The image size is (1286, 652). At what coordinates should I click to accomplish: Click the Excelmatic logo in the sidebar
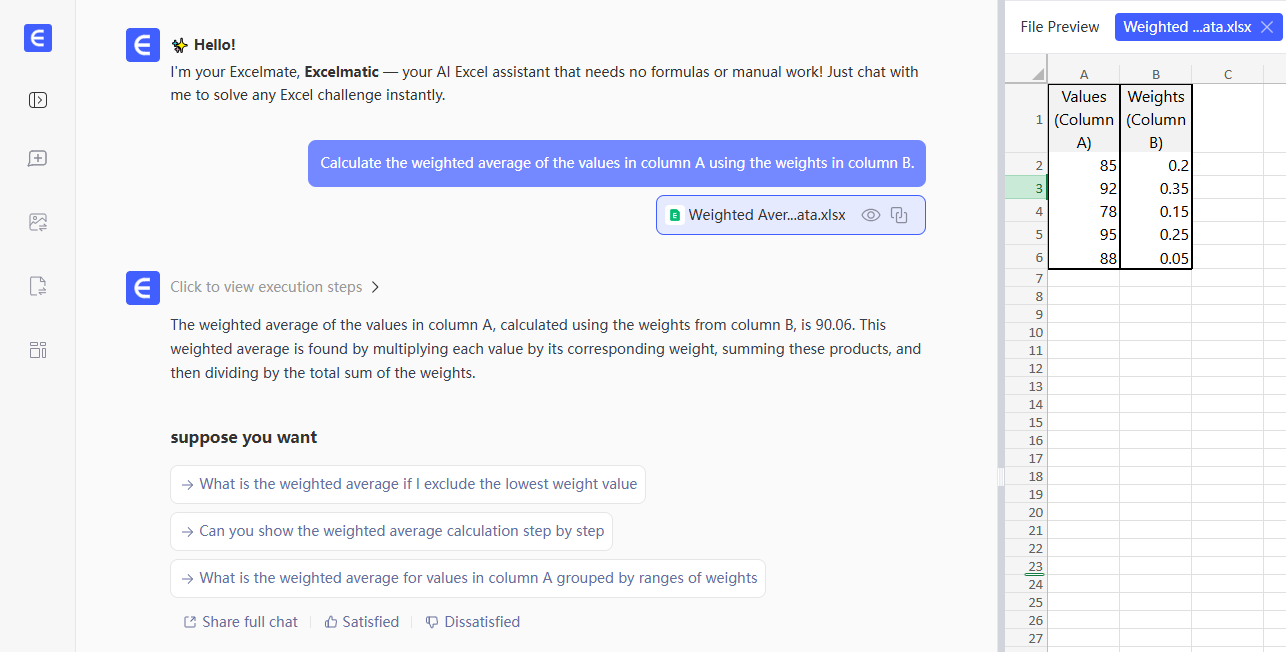(38, 38)
